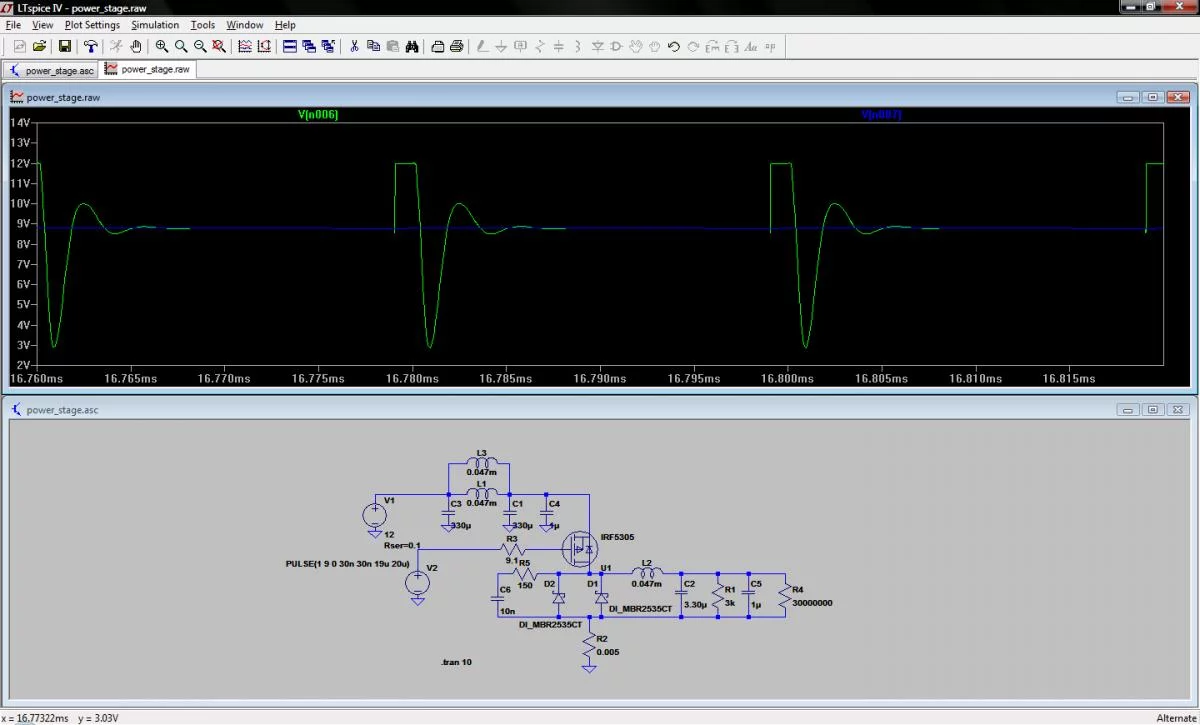Open the Simulation menu
This screenshot has height=725, width=1200.
point(155,24)
